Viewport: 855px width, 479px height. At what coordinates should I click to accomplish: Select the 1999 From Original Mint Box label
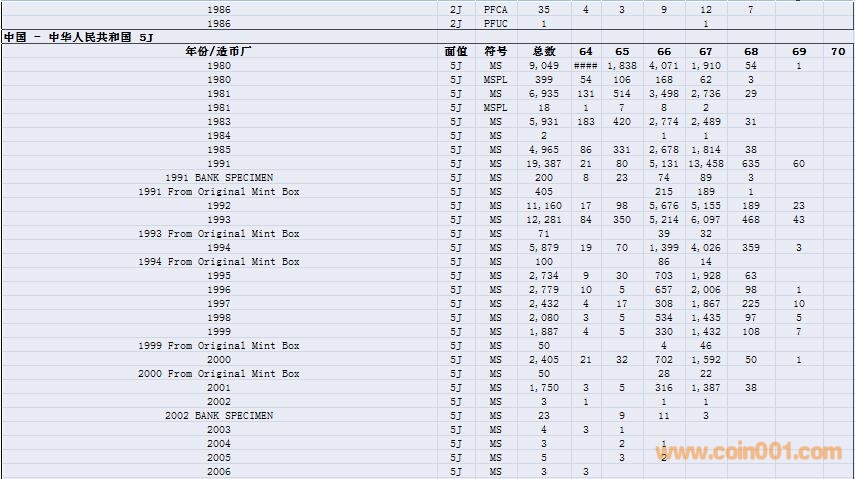click(x=218, y=345)
